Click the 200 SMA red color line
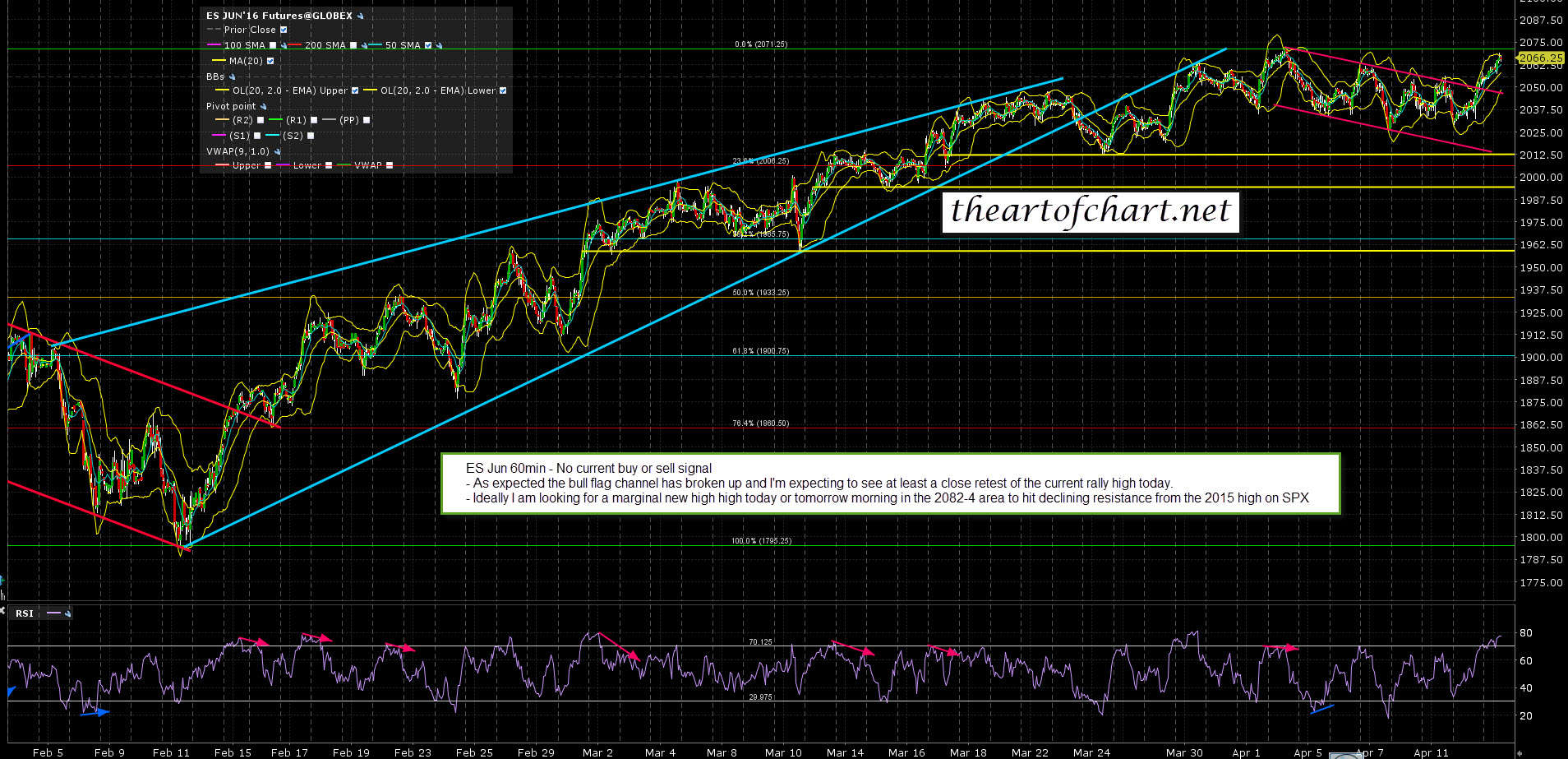 click(x=295, y=45)
